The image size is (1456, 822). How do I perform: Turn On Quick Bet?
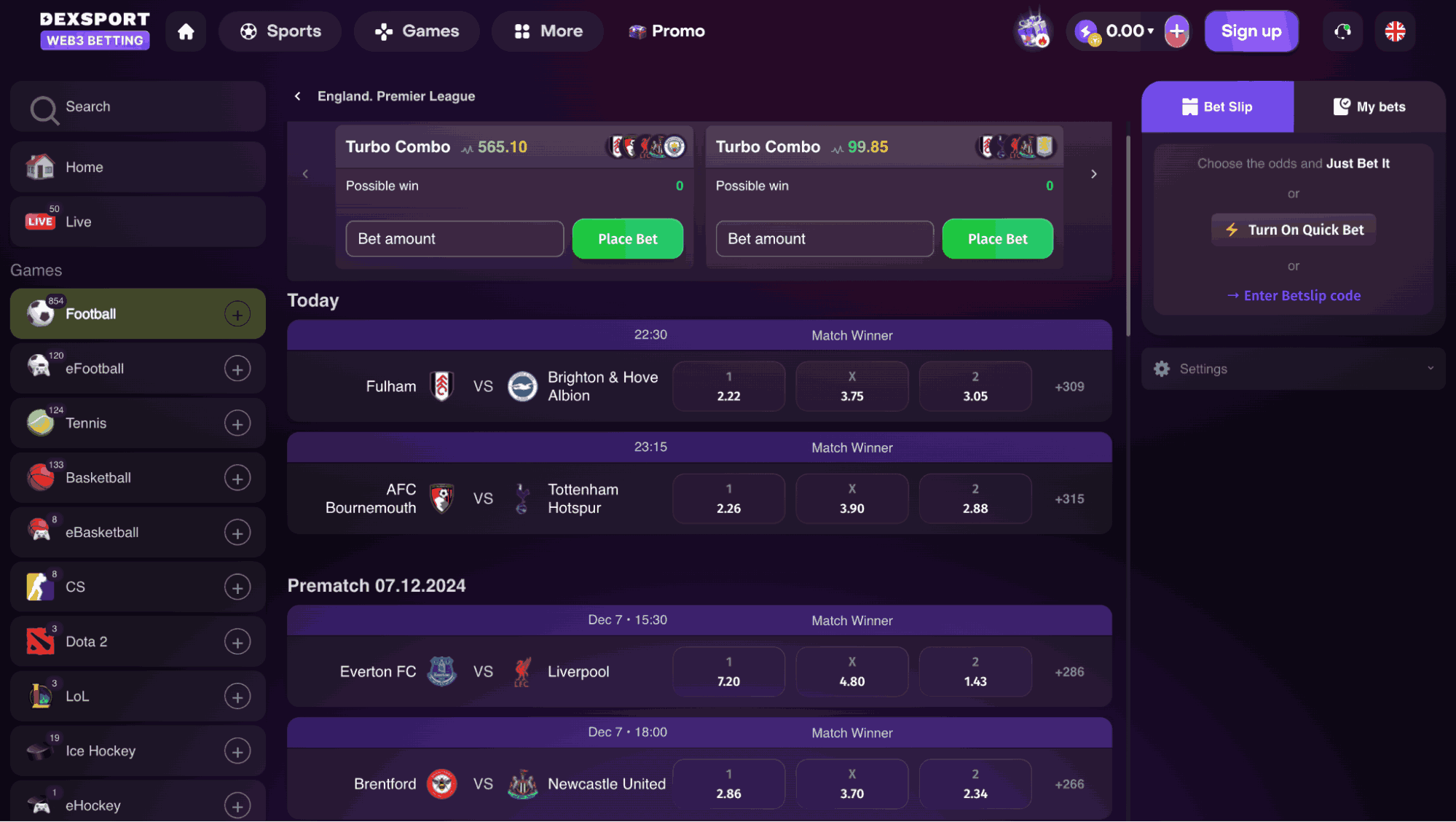(x=1294, y=230)
